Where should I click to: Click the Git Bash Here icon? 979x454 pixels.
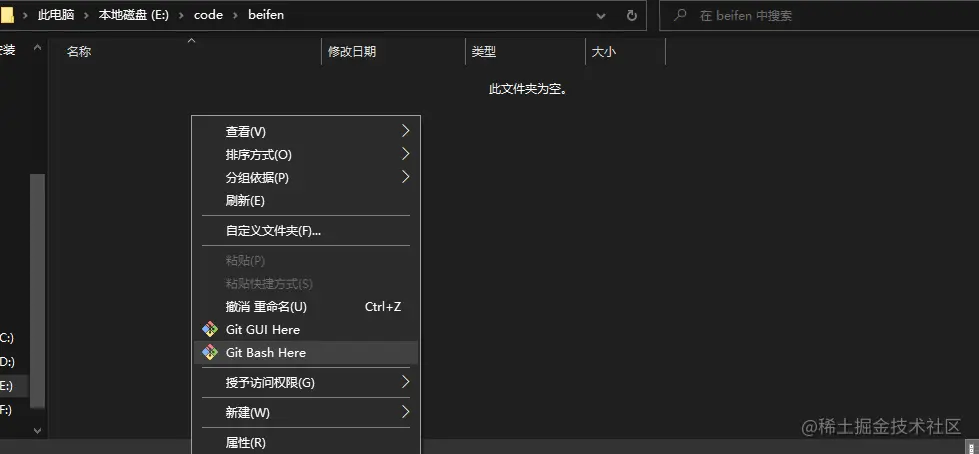210,353
